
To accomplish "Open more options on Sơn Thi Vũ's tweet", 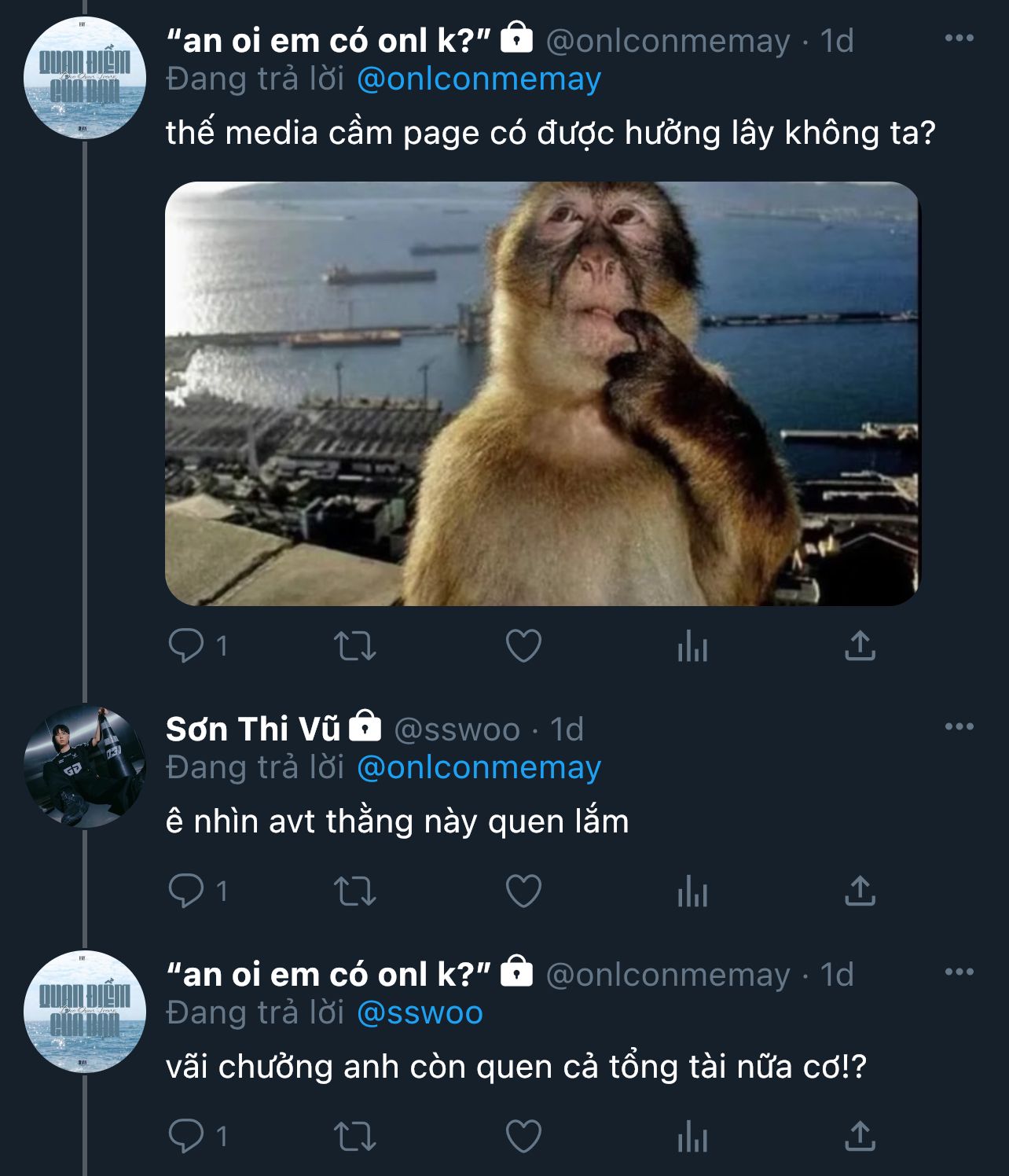I will click(x=959, y=726).
